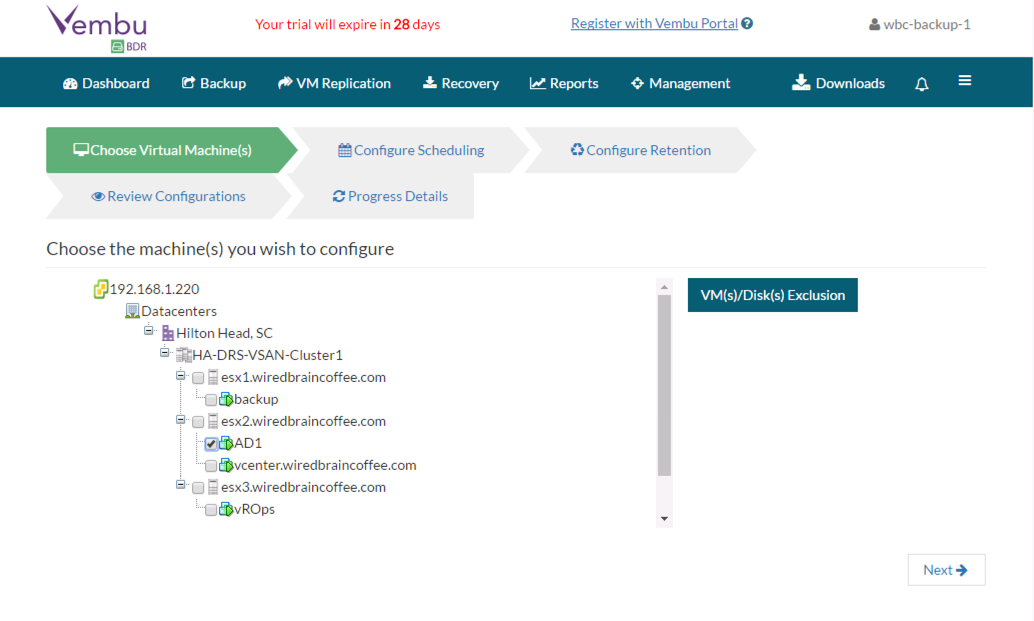
Task: Click the tree list scrollbar down arrow
Action: click(664, 519)
